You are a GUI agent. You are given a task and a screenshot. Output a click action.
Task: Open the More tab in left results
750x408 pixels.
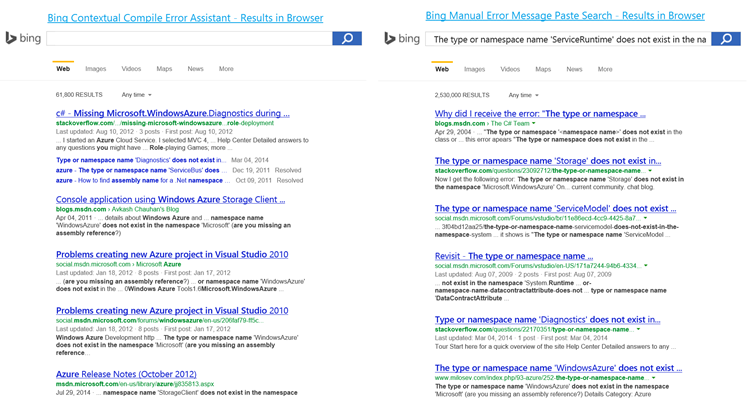coord(226,69)
